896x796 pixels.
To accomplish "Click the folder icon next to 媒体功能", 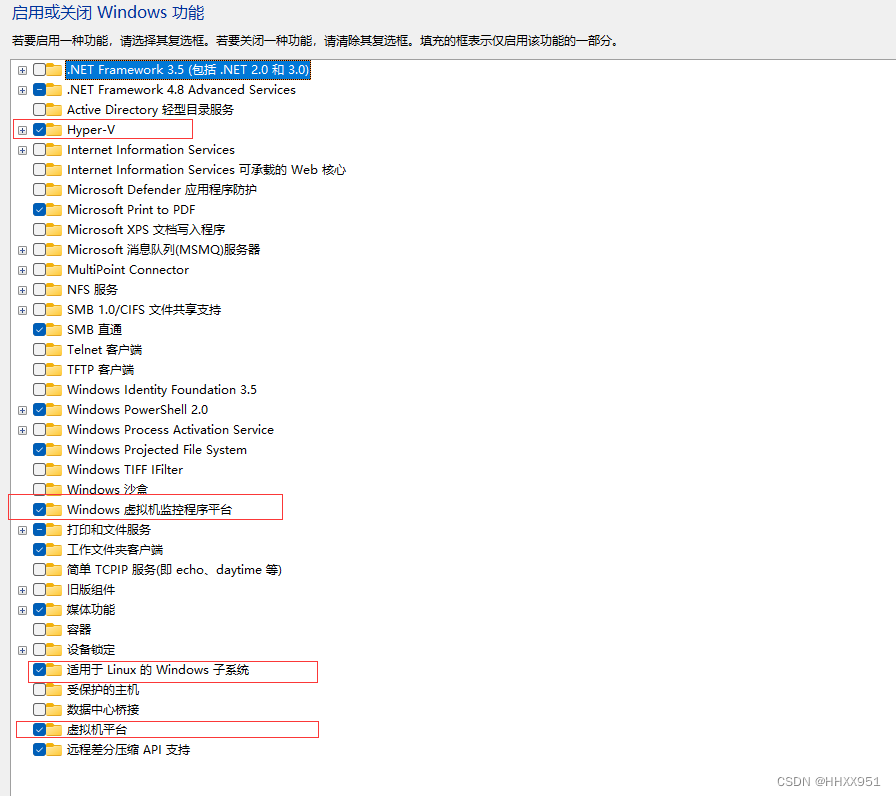I will (52, 609).
